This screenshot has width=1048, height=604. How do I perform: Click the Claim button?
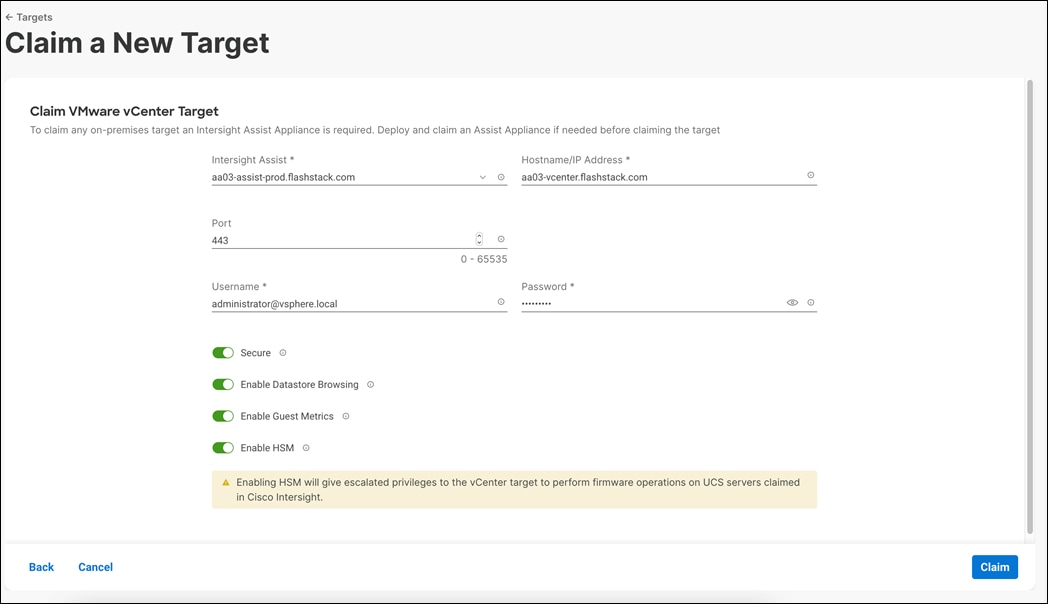pos(994,567)
